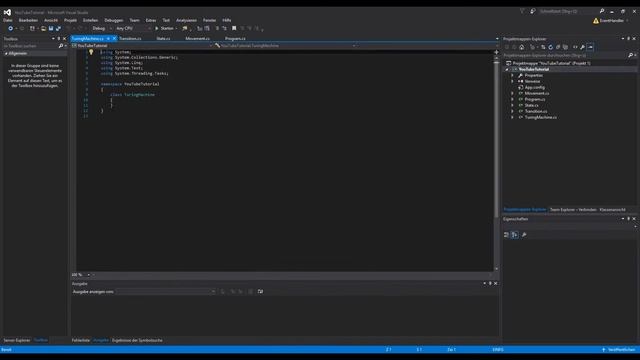Open the Extras menu
Screen dimensions: 640x360
point(151,20)
